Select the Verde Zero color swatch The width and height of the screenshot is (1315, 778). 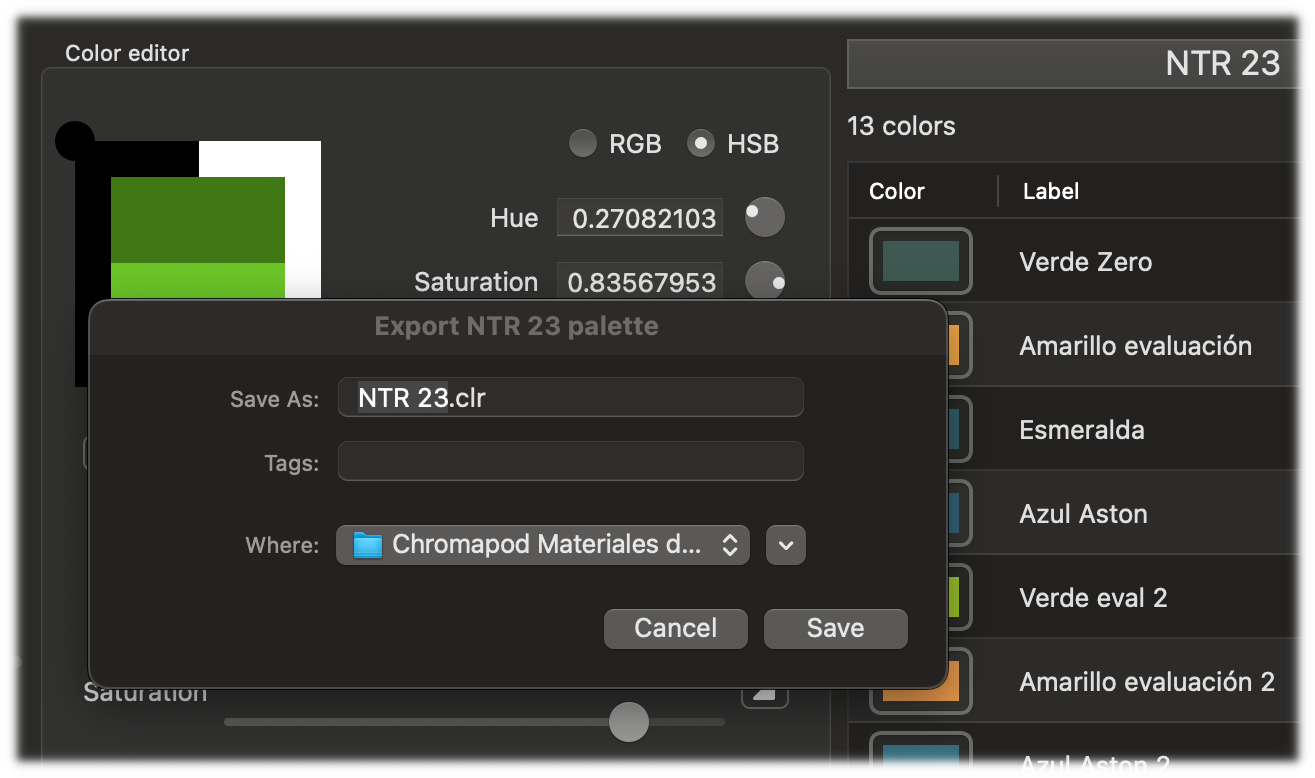(920, 262)
